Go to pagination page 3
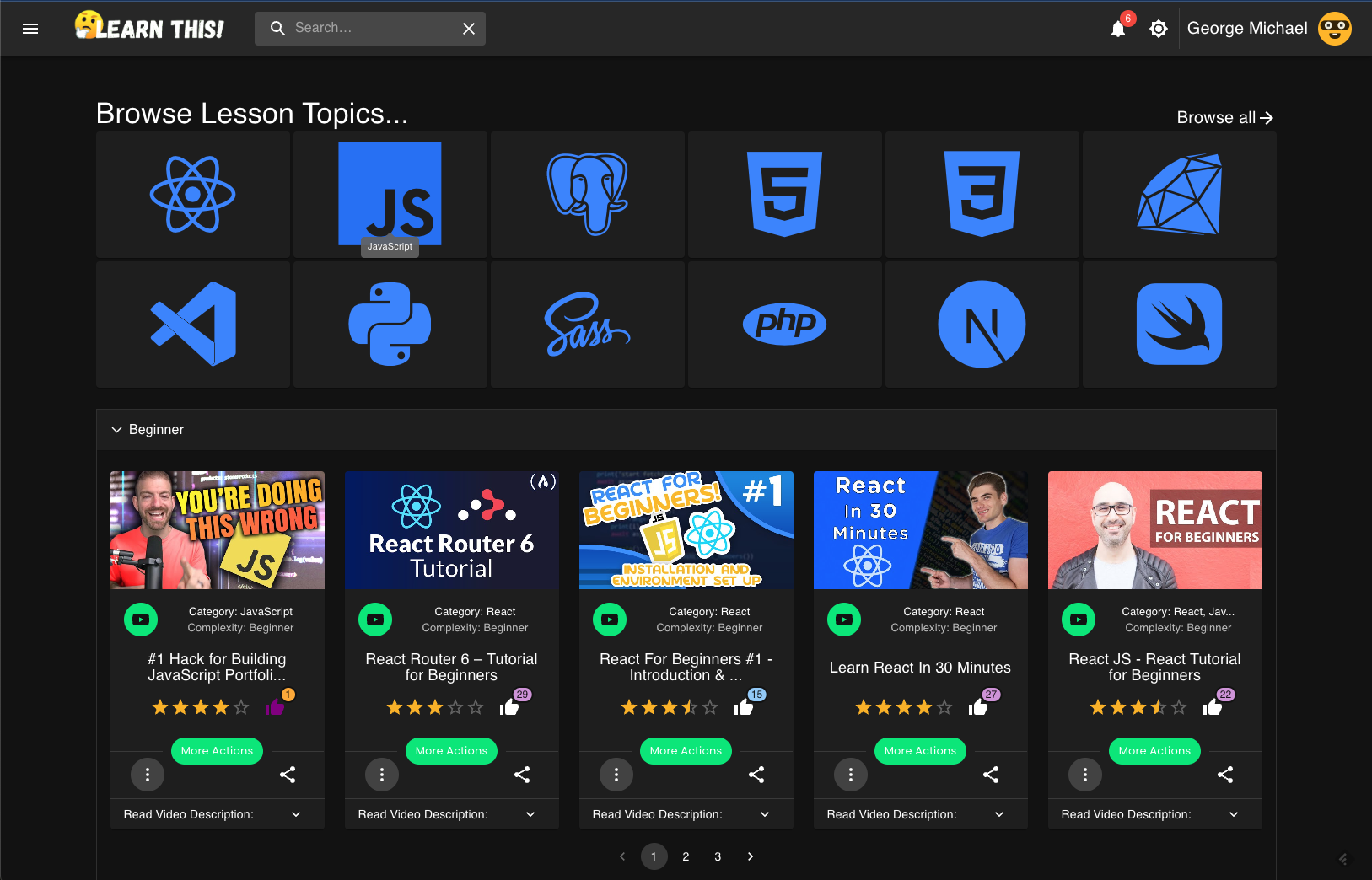This screenshot has height=880, width=1372. (x=718, y=856)
